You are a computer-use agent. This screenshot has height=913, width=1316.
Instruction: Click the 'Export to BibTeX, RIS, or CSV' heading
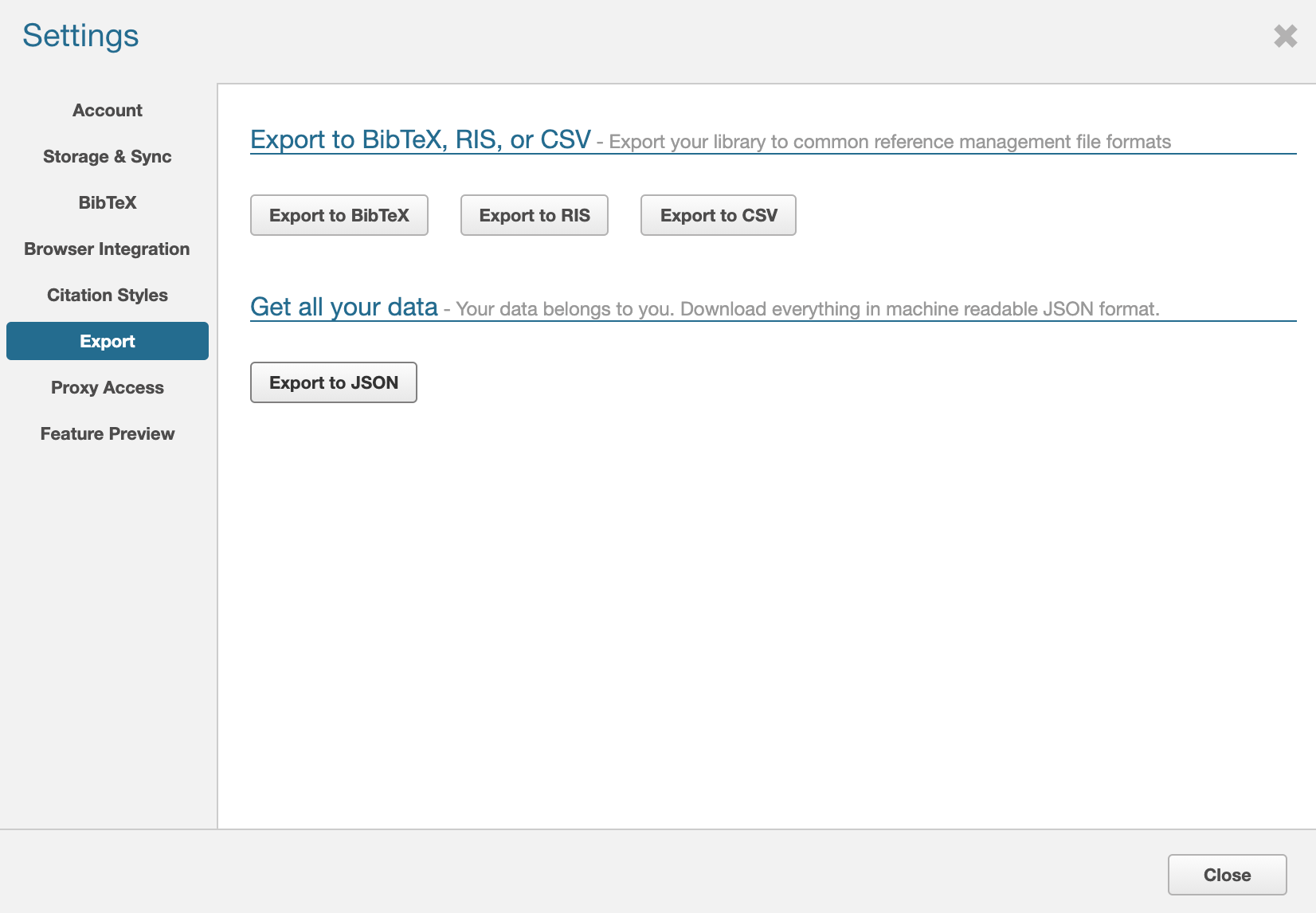[x=421, y=139]
